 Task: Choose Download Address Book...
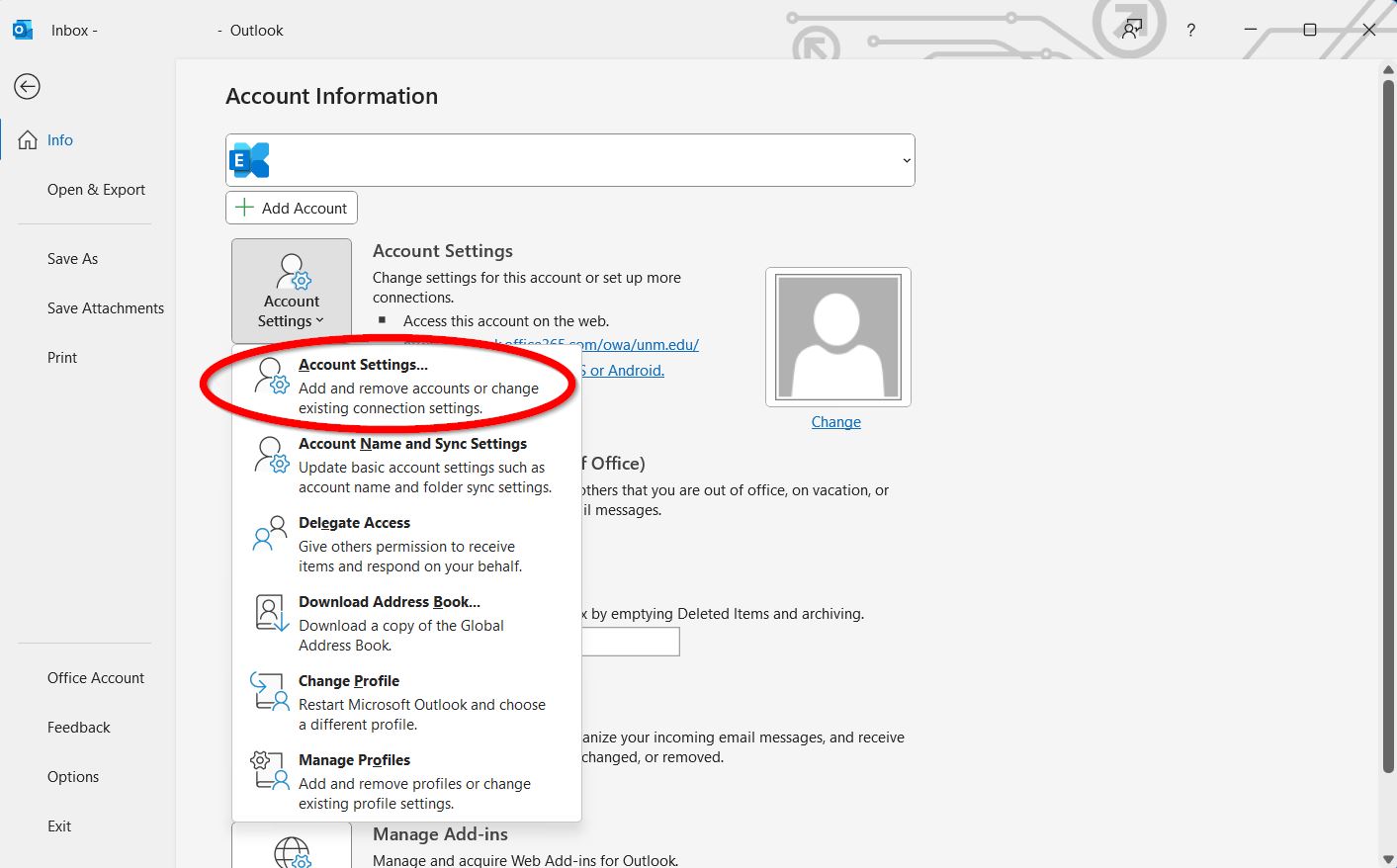(406, 623)
